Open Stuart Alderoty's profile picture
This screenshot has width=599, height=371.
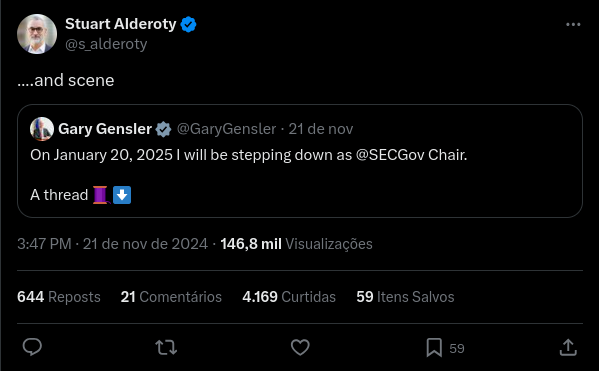37,34
